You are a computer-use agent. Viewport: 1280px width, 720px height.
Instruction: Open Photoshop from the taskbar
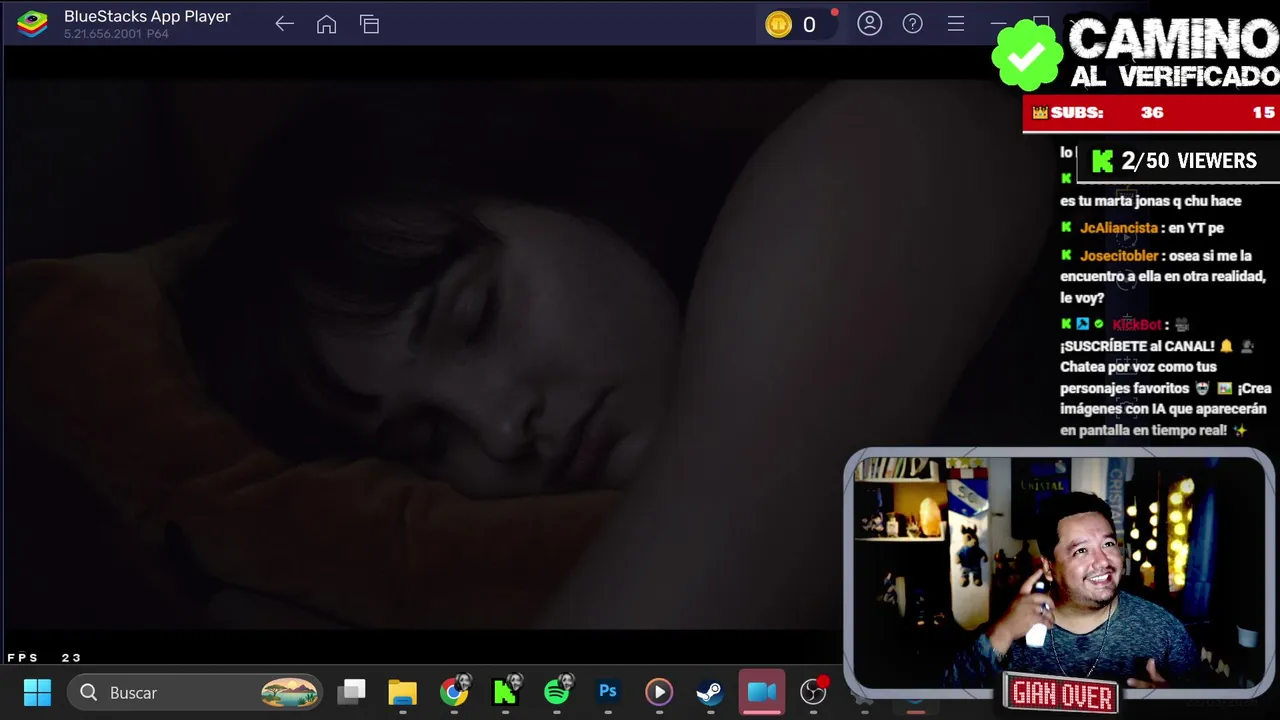[x=608, y=691]
